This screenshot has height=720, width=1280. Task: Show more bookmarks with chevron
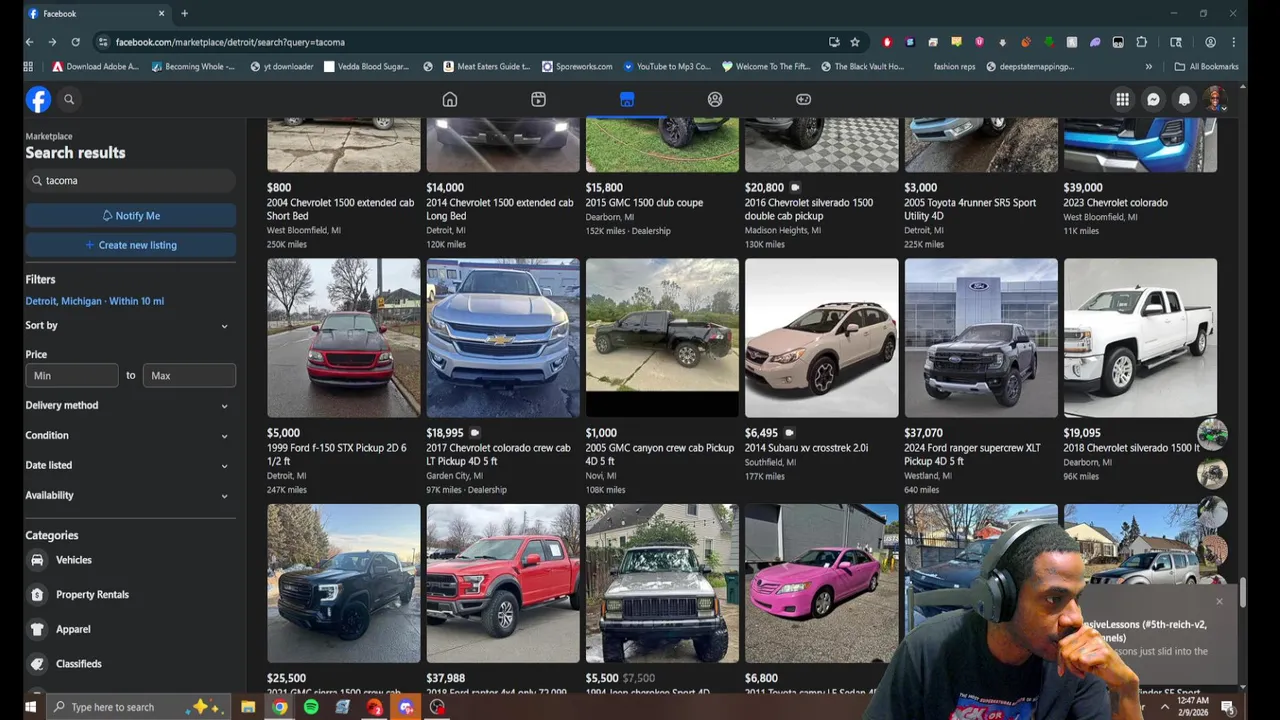pyautogui.click(x=1148, y=66)
